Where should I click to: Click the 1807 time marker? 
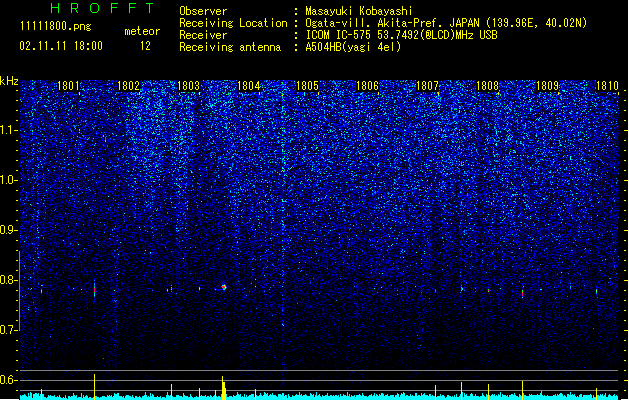pos(427,86)
